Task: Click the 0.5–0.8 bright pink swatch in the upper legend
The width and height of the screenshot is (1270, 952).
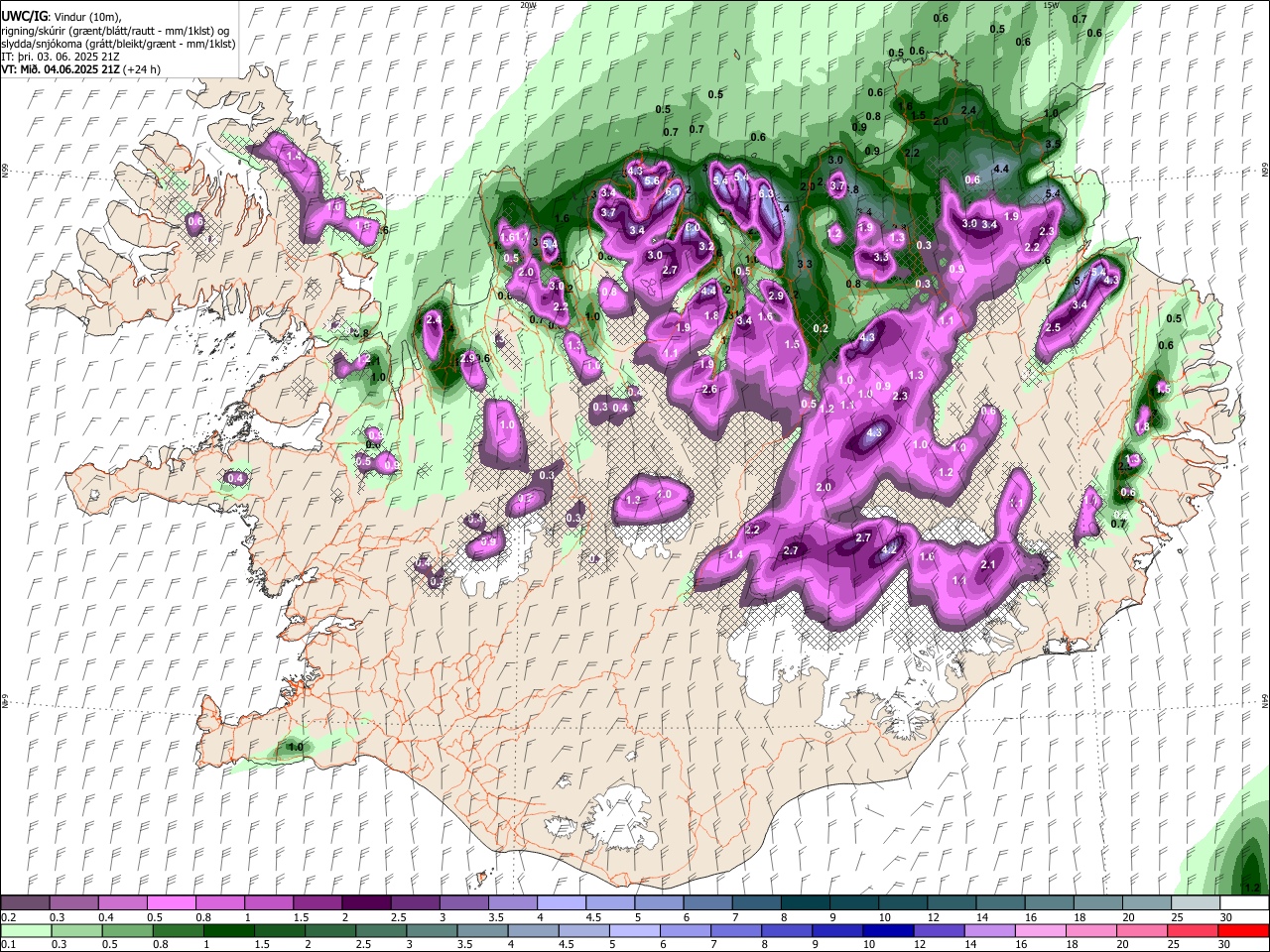Action: tap(171, 903)
